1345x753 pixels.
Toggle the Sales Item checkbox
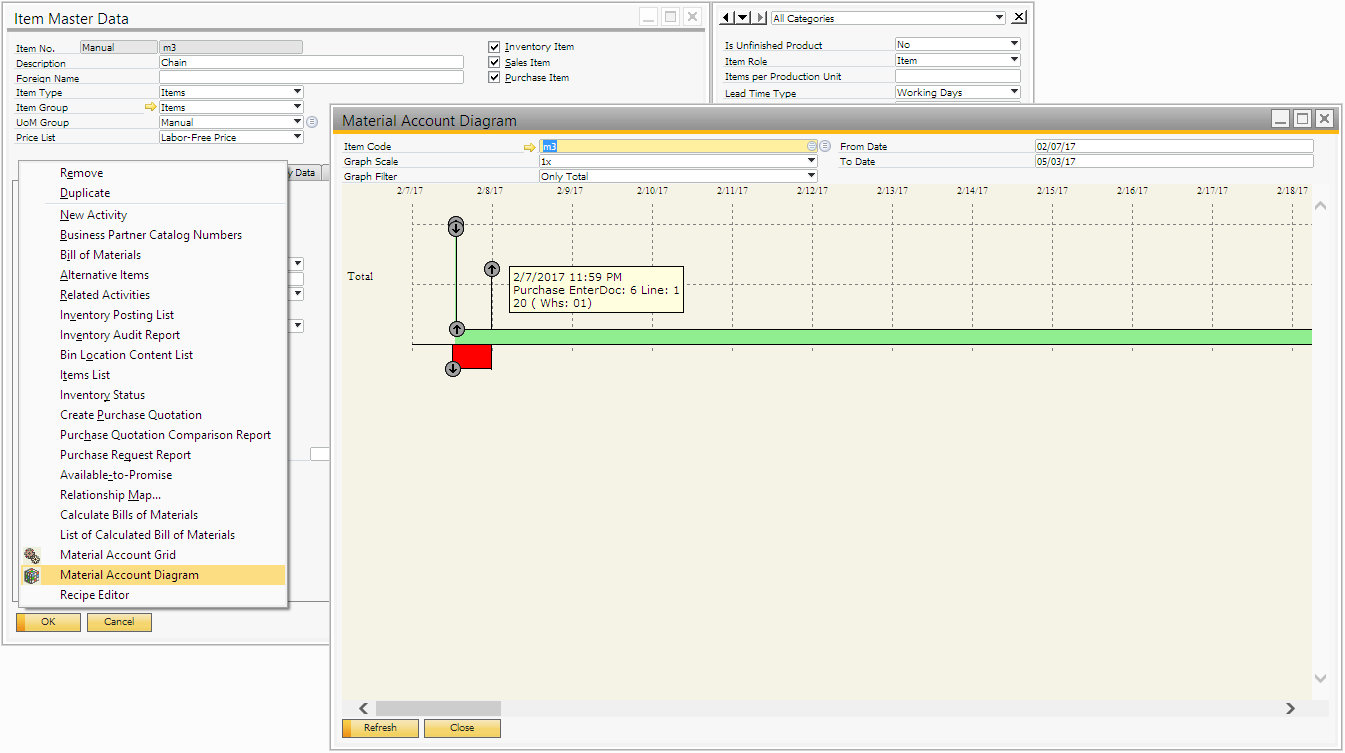(494, 62)
